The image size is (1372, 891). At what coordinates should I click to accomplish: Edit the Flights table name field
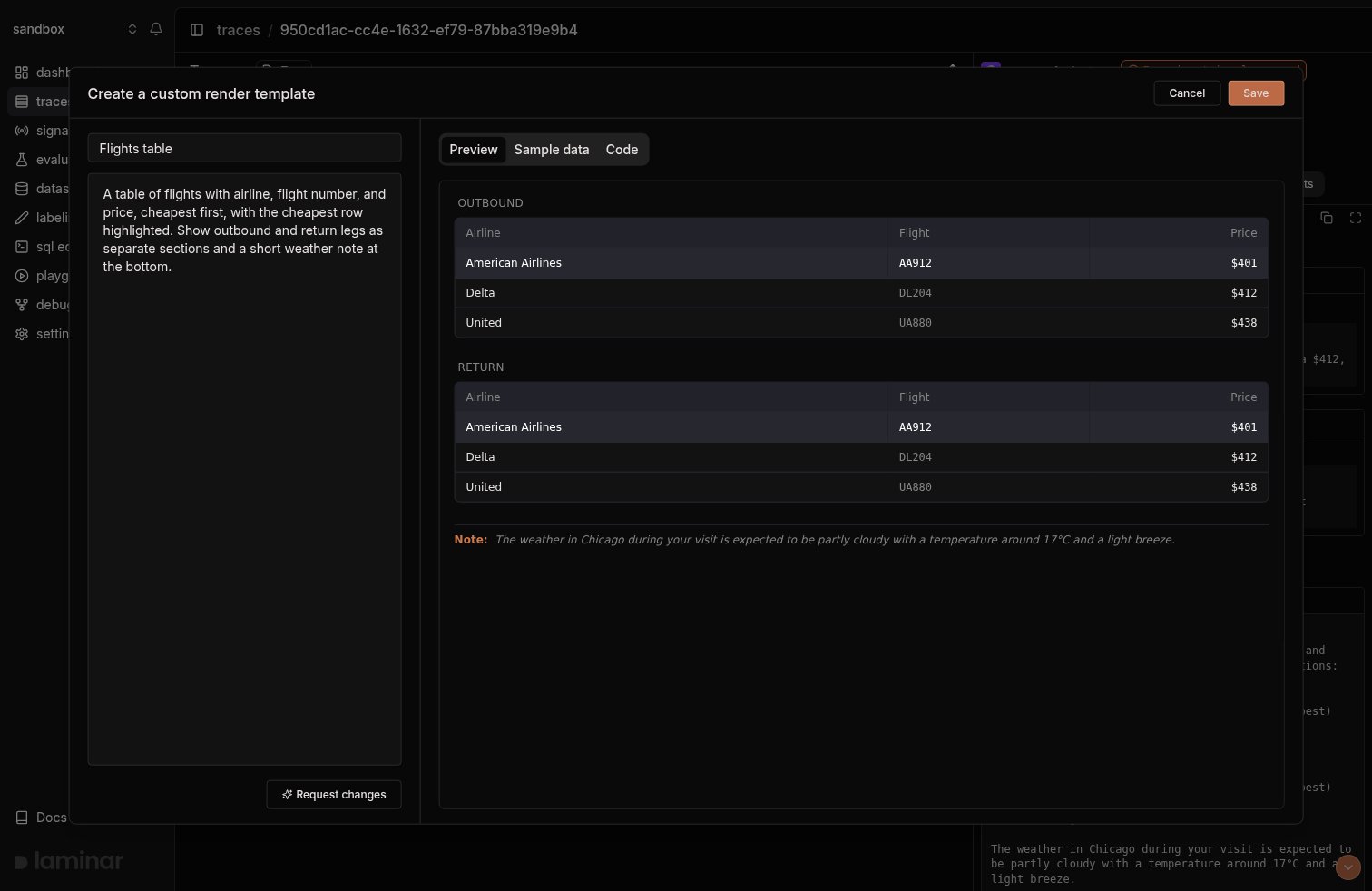pyautogui.click(x=244, y=149)
